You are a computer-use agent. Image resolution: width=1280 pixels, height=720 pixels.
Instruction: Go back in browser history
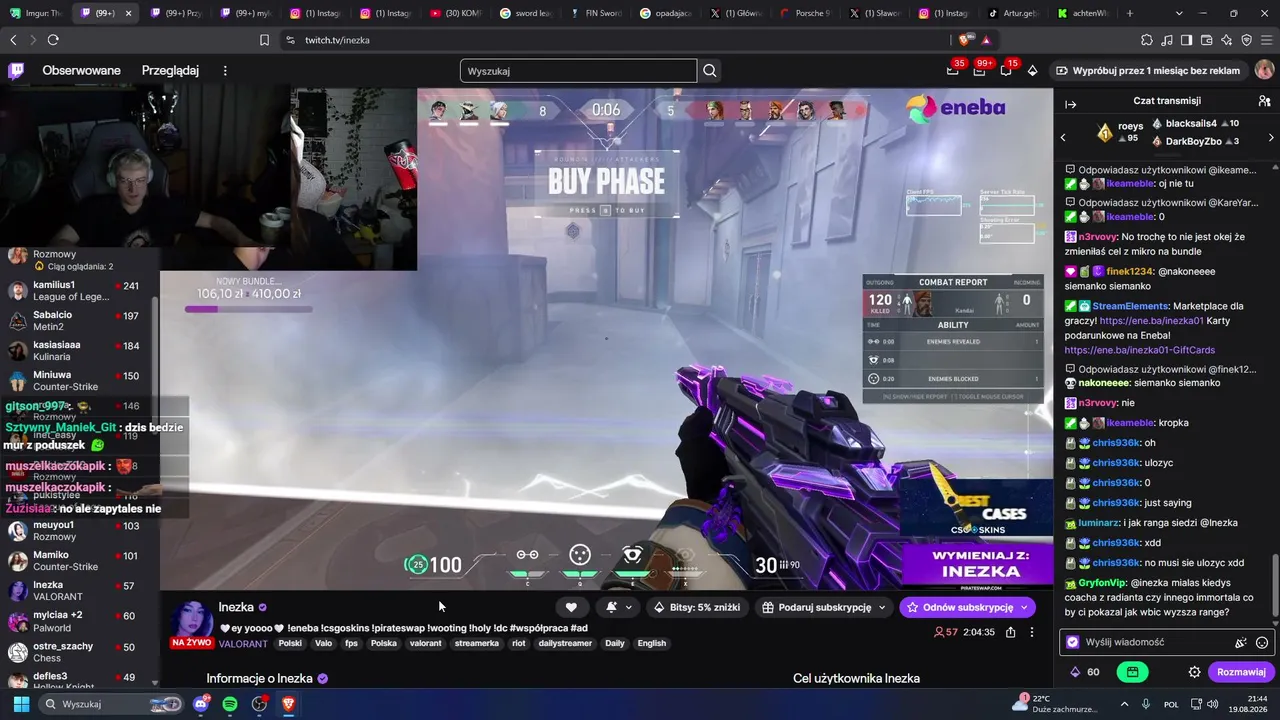[x=13, y=40]
